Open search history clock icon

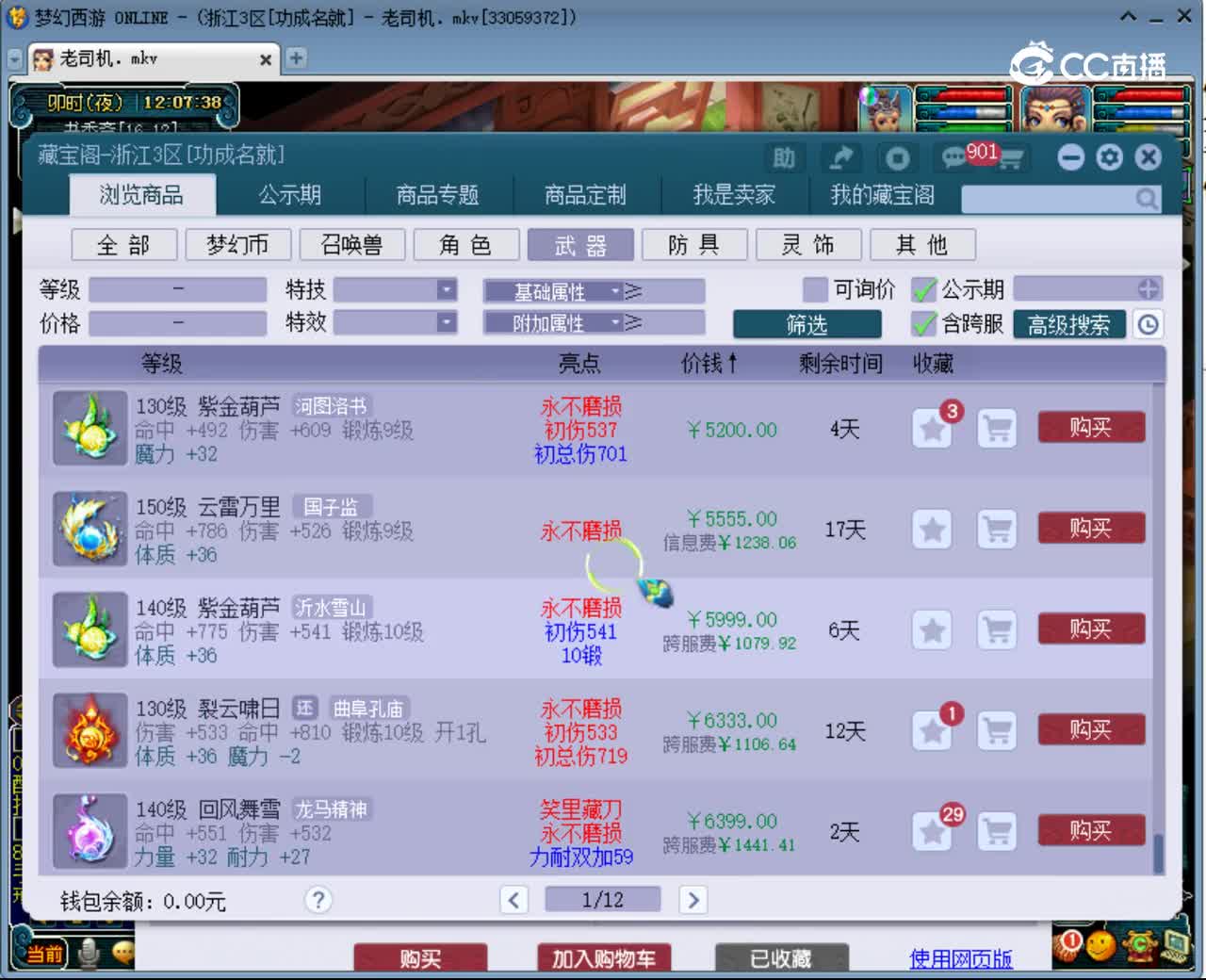(x=1148, y=324)
